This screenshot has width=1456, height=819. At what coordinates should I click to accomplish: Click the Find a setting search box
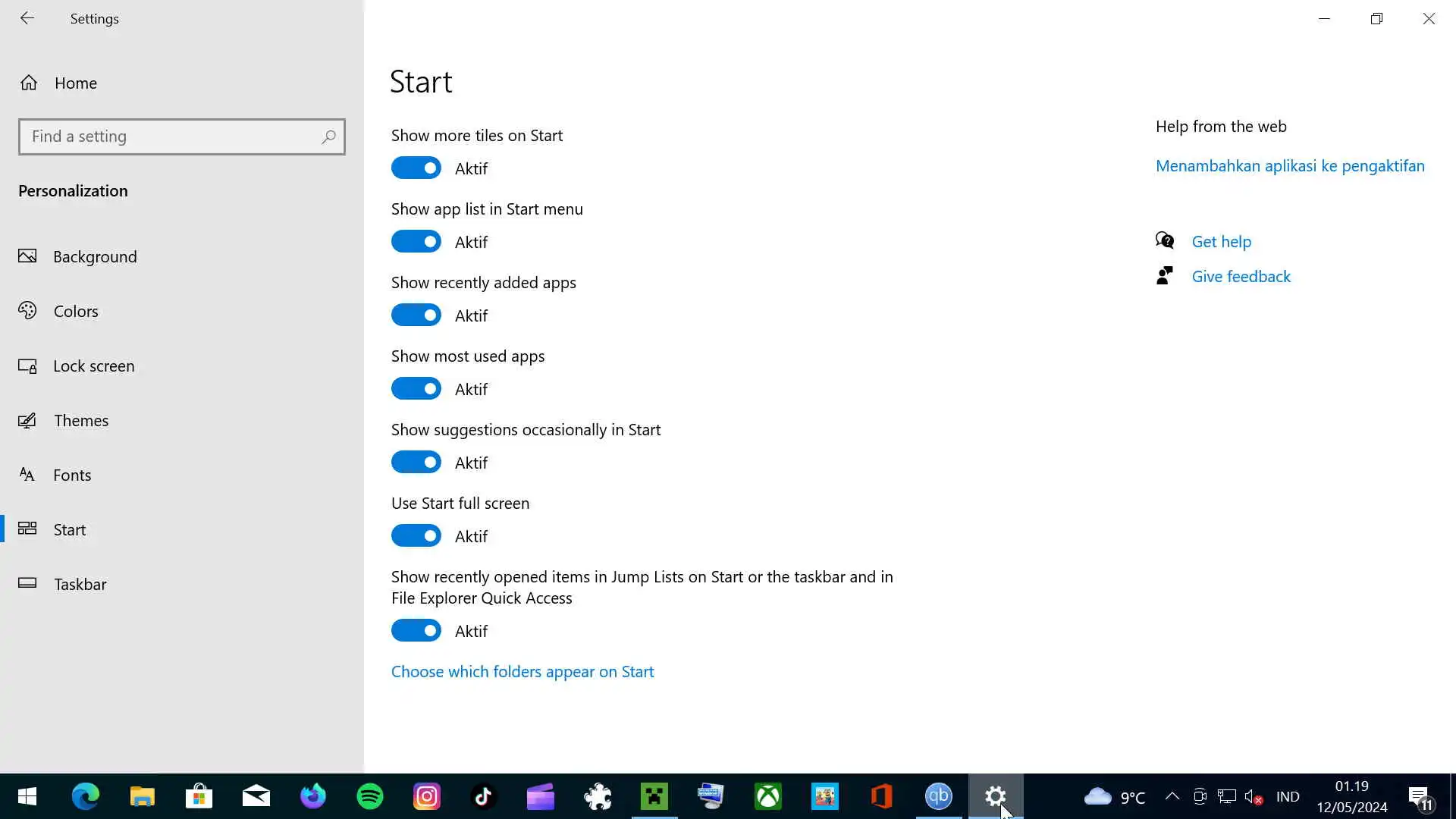coord(171,136)
